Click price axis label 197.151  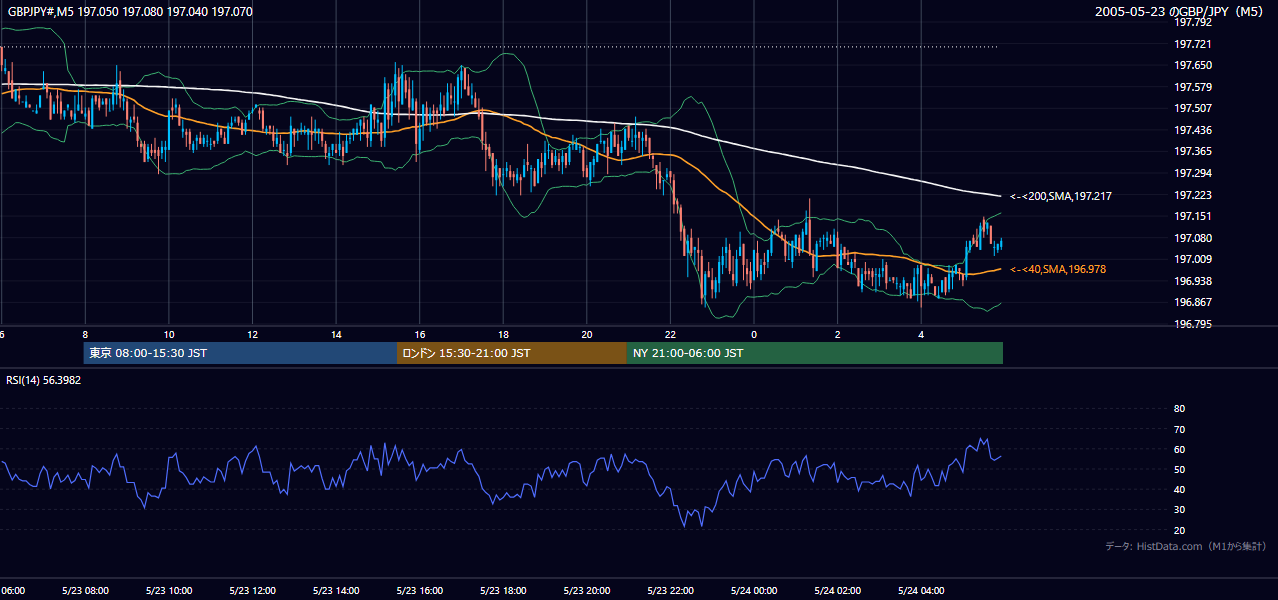1192,216
